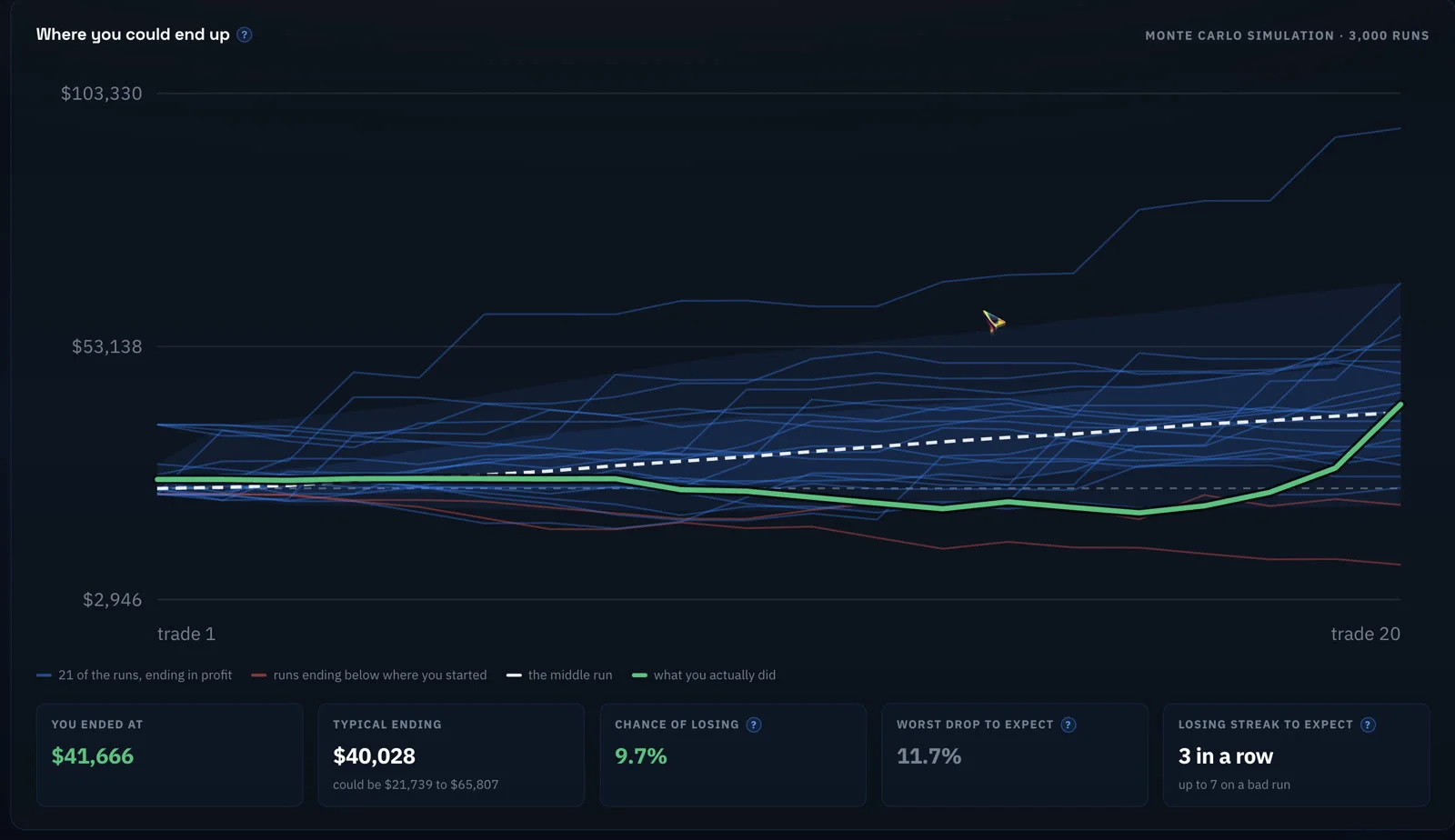Click 'what you actually did' legend text
1455x840 pixels.
[715, 675]
